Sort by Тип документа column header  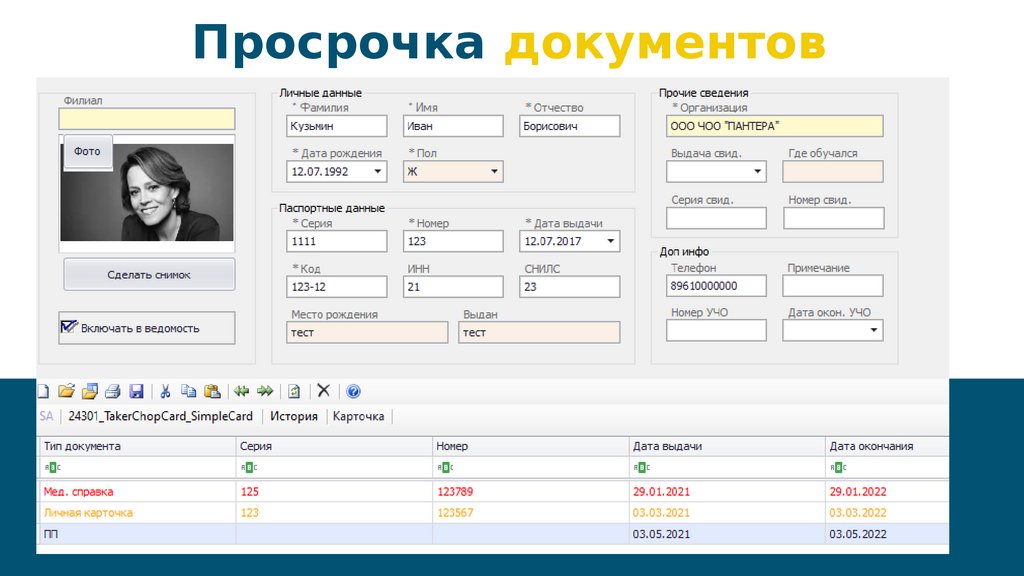coord(136,446)
